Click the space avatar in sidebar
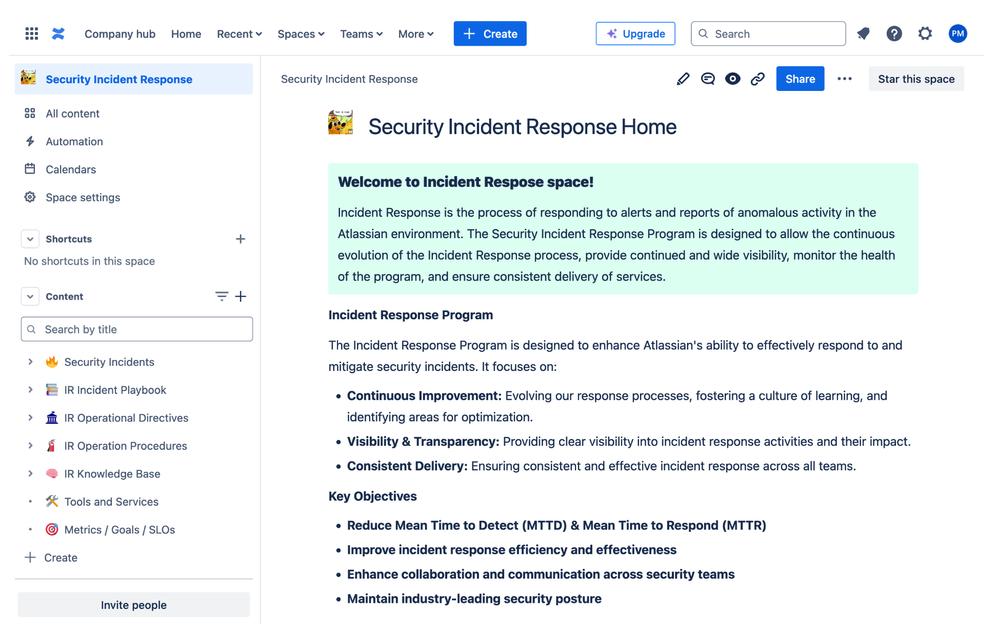998x627 pixels. click(28, 78)
